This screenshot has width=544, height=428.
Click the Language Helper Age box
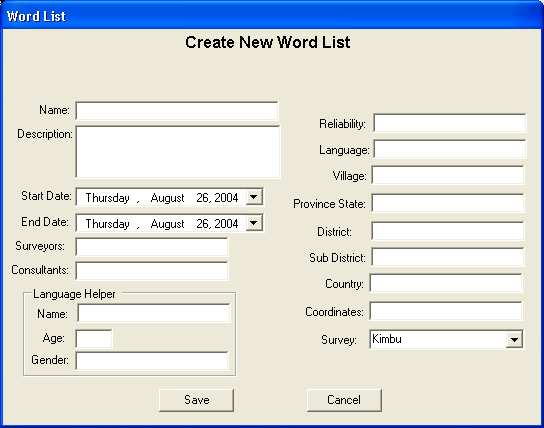click(x=94, y=339)
